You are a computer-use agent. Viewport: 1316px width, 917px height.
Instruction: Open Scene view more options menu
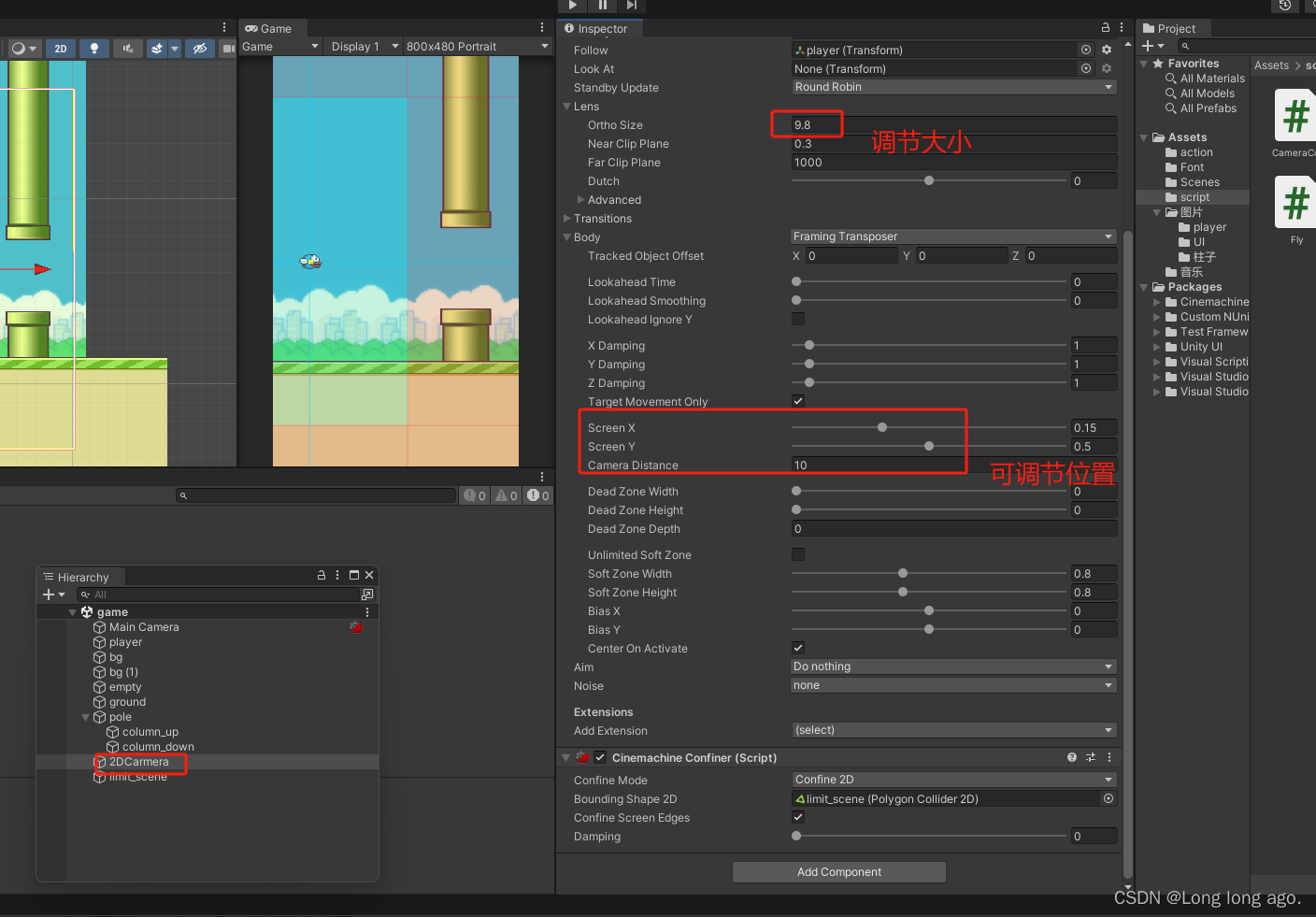224,28
